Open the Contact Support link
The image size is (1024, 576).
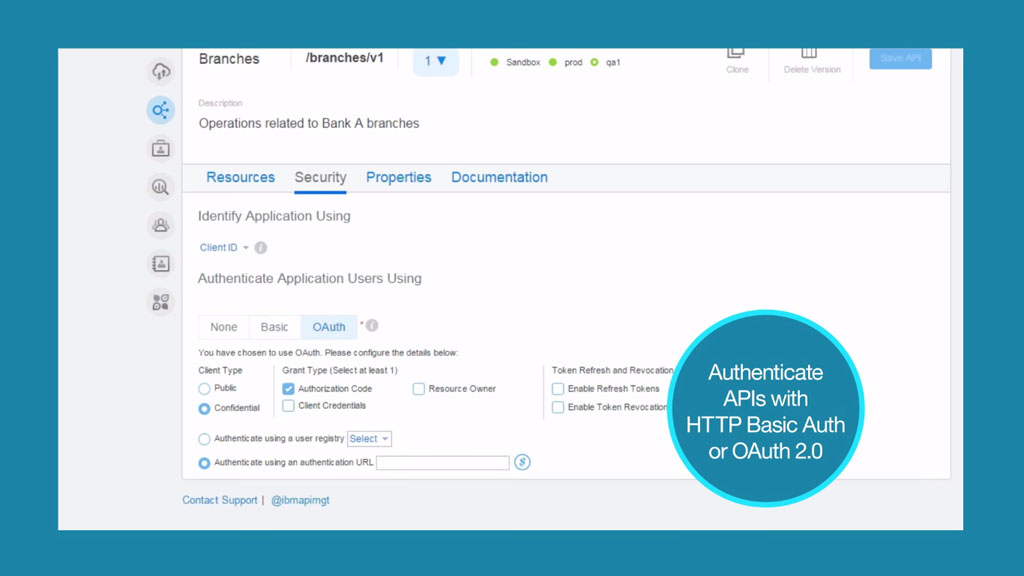click(x=219, y=500)
